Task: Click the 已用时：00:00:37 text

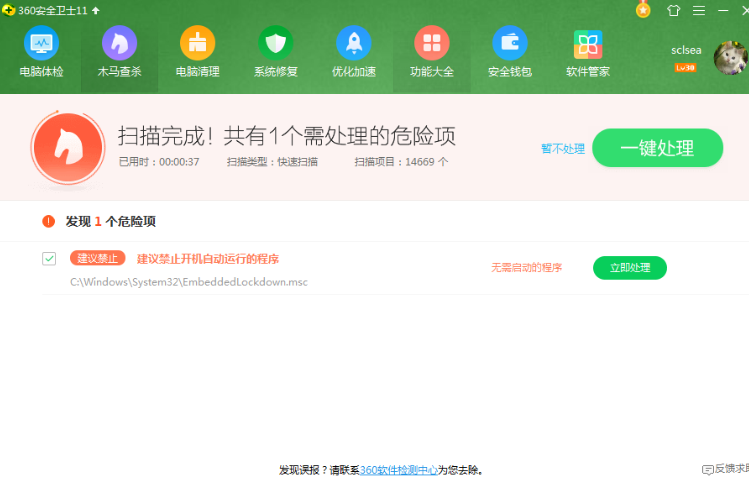Action: [x=159, y=162]
